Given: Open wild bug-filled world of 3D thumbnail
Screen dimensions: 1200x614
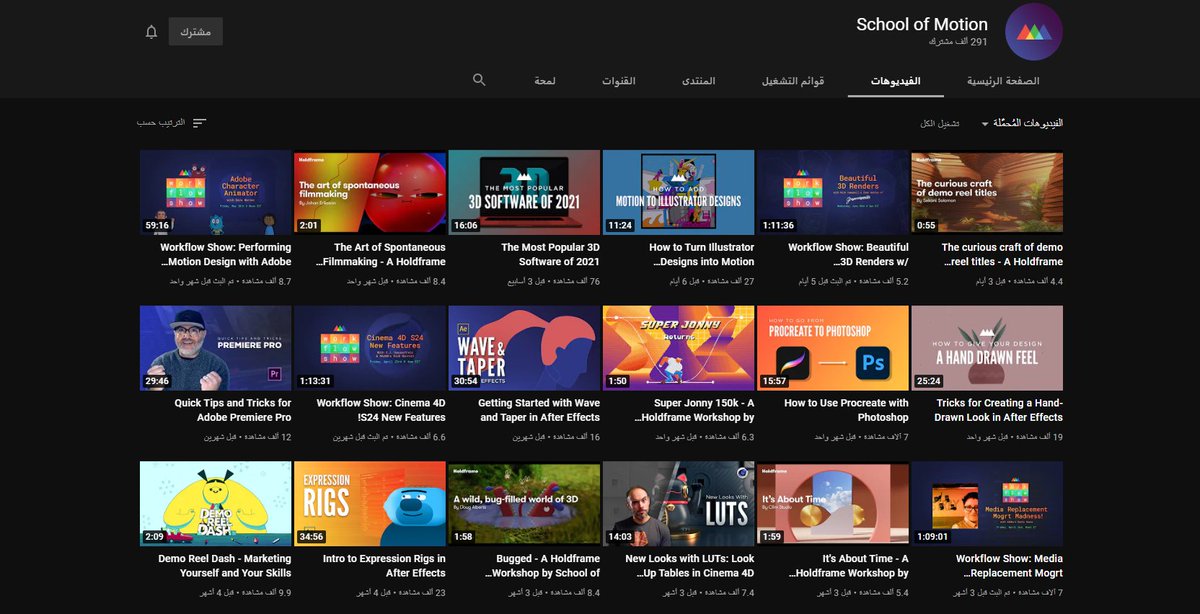Looking at the screenshot, I should 524,504.
